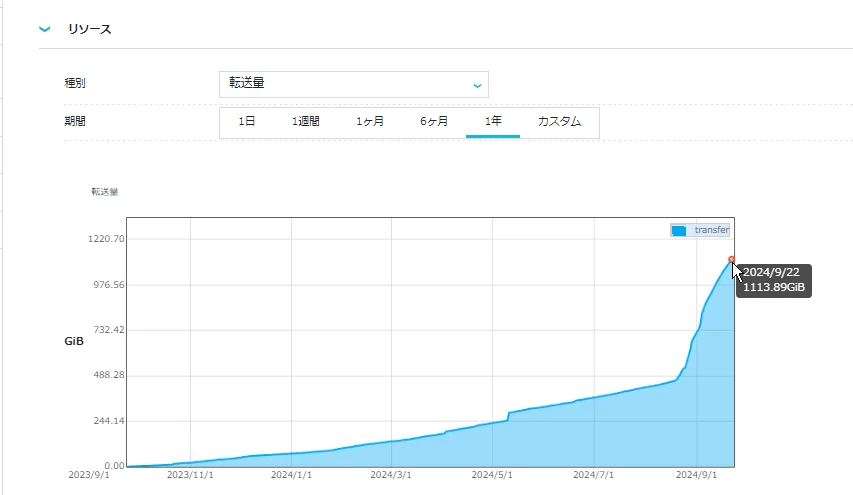Show the 6ヶ月 period range
The width and height of the screenshot is (853, 495).
(x=434, y=121)
